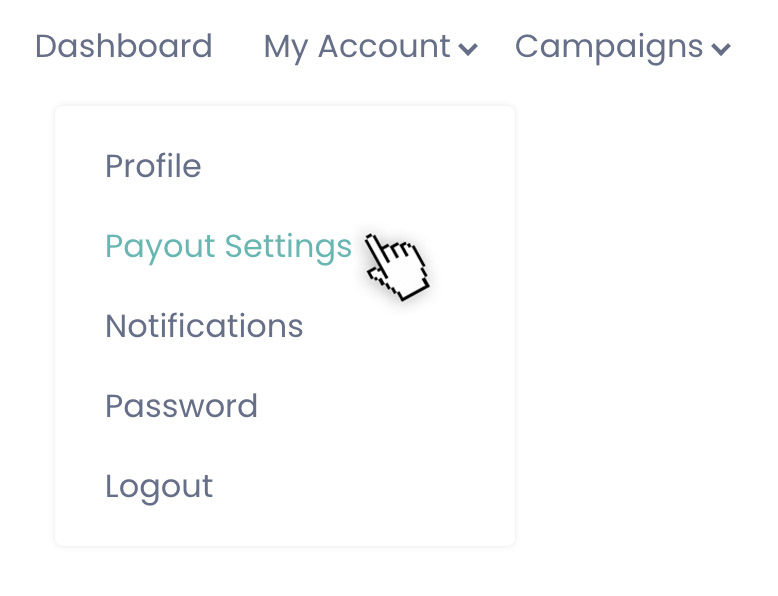Expand the My Account dropdown menu
The width and height of the screenshot is (778, 596).
370,48
